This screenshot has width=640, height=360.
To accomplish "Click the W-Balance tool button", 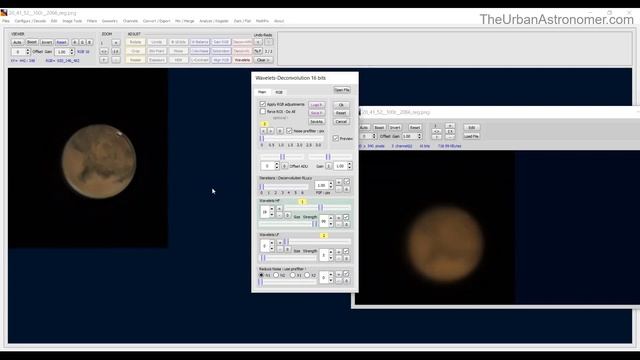I will [x=200, y=42].
